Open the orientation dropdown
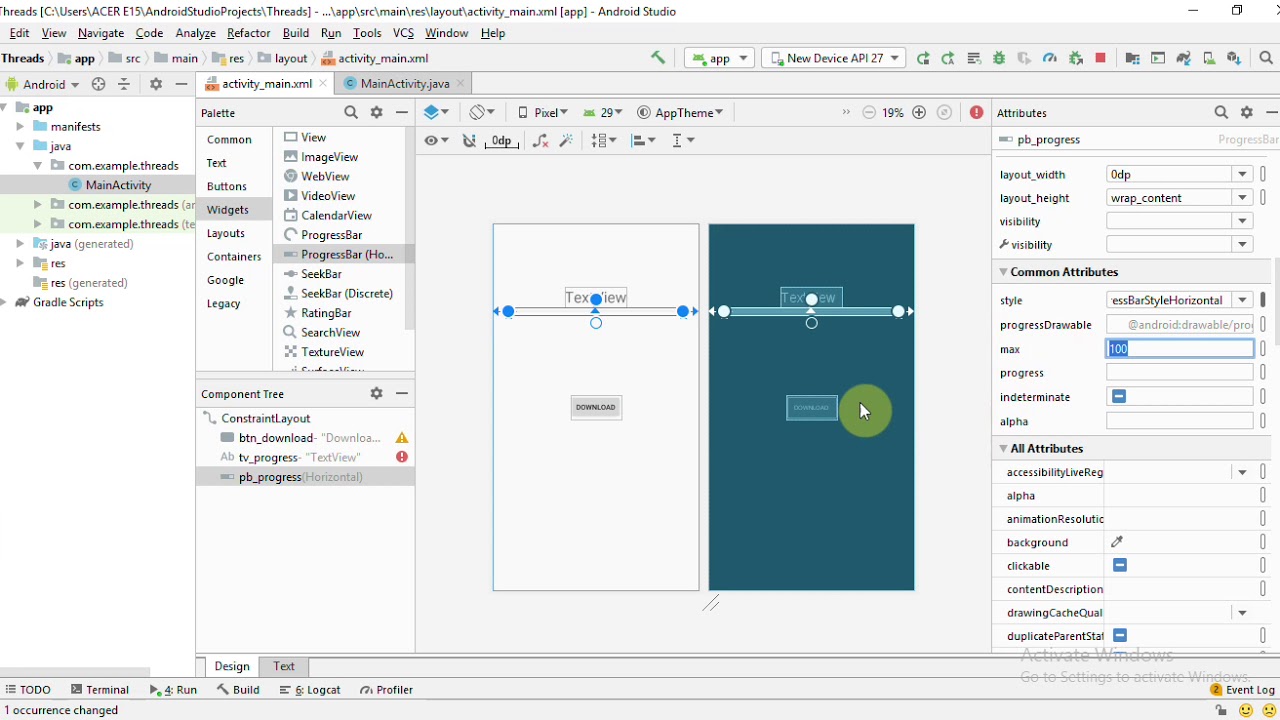Image resolution: width=1280 pixels, height=720 pixels. point(483,113)
